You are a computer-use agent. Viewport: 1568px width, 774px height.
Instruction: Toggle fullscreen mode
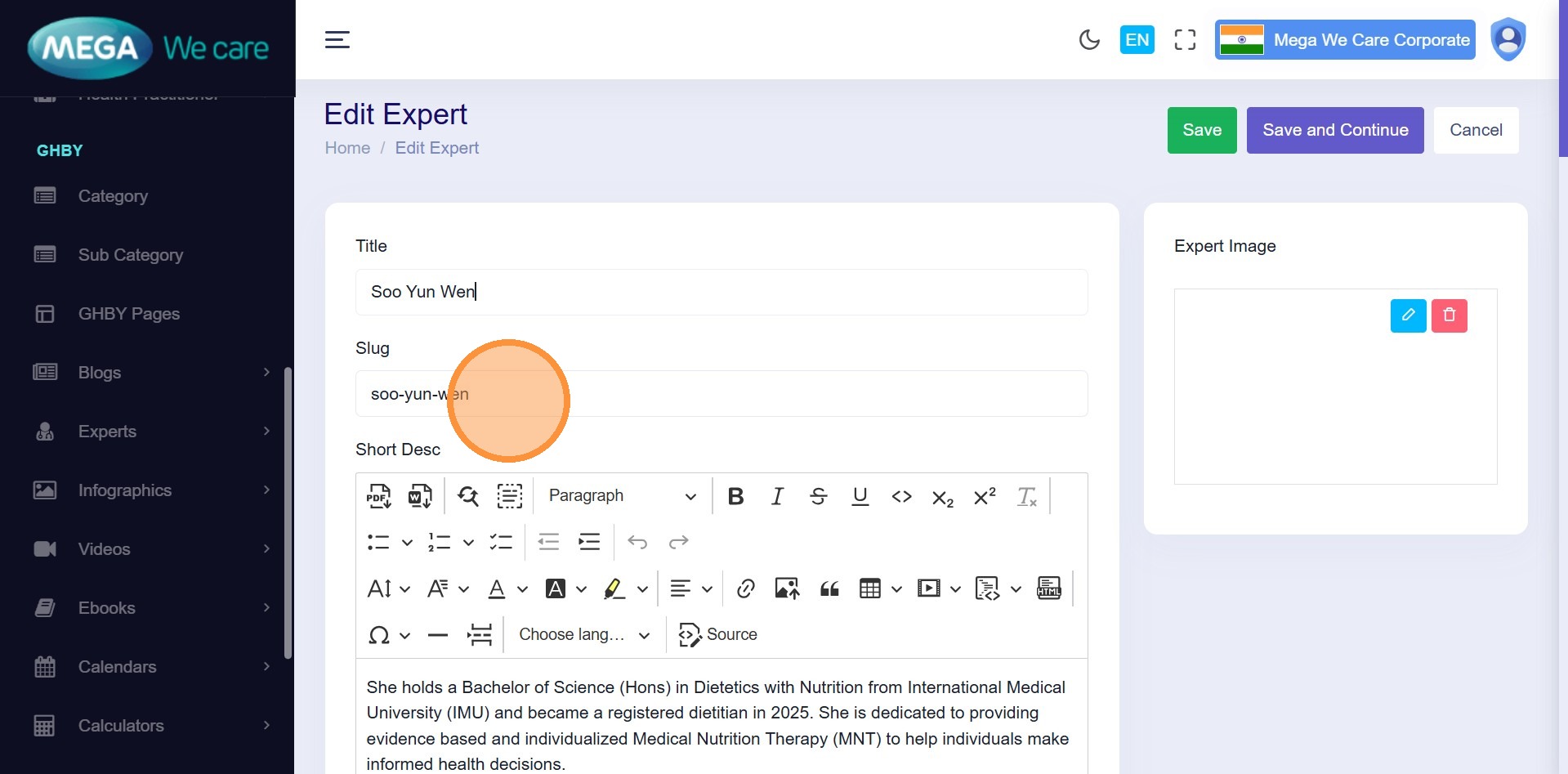point(1185,40)
